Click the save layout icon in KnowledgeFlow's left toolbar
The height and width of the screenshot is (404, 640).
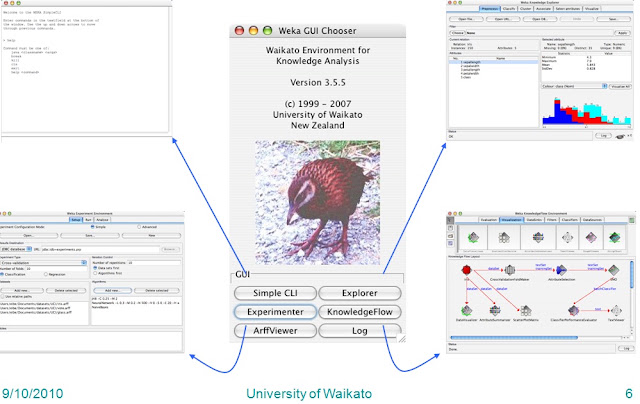(x=450, y=228)
